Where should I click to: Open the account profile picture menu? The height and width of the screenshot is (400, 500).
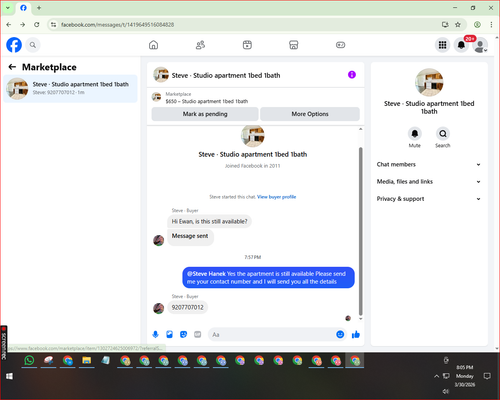pos(480,45)
